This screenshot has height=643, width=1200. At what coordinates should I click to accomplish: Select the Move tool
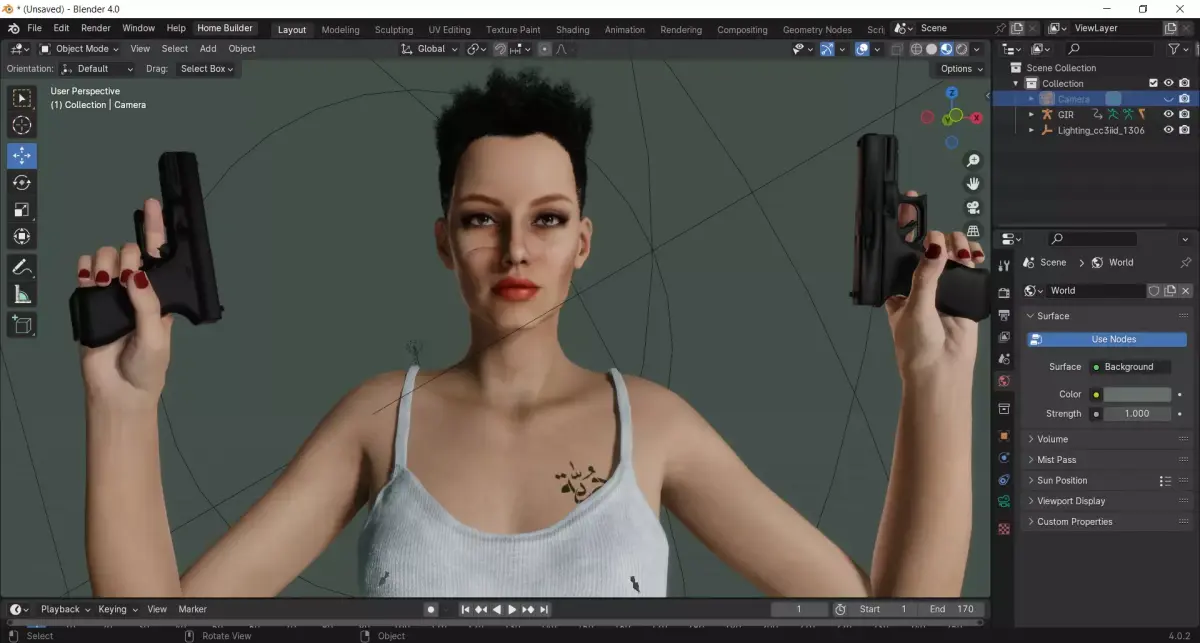coord(22,155)
